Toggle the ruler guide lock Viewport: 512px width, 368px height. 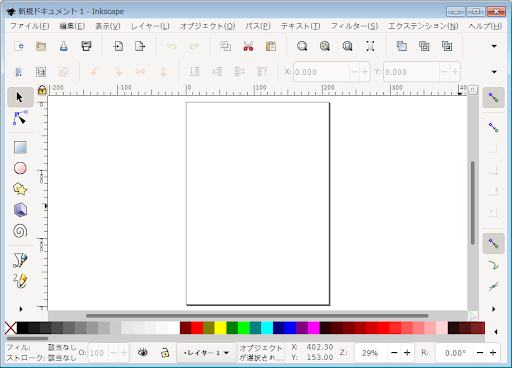42,90
